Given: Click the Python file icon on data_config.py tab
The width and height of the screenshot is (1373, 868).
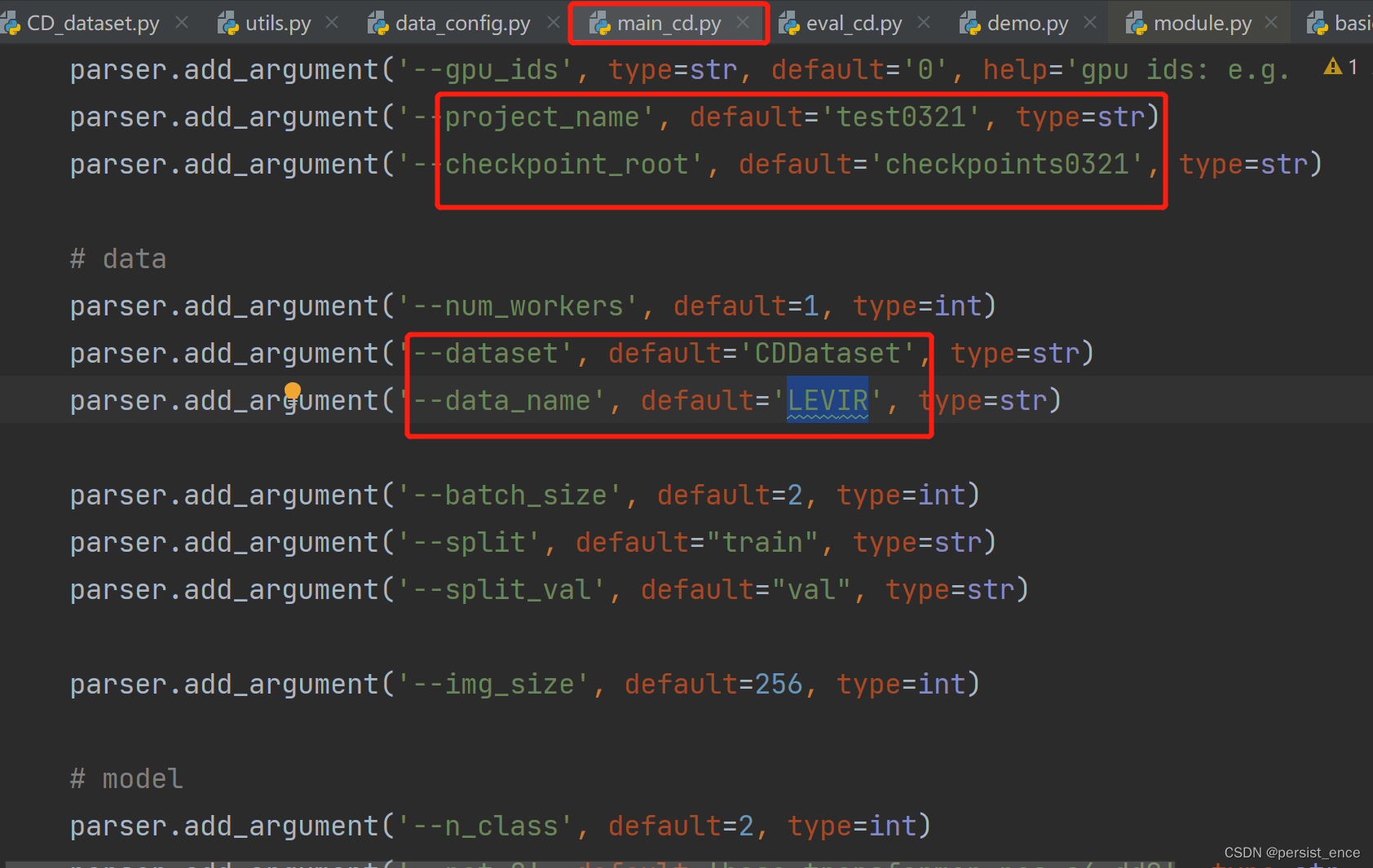Looking at the screenshot, I should [378, 24].
